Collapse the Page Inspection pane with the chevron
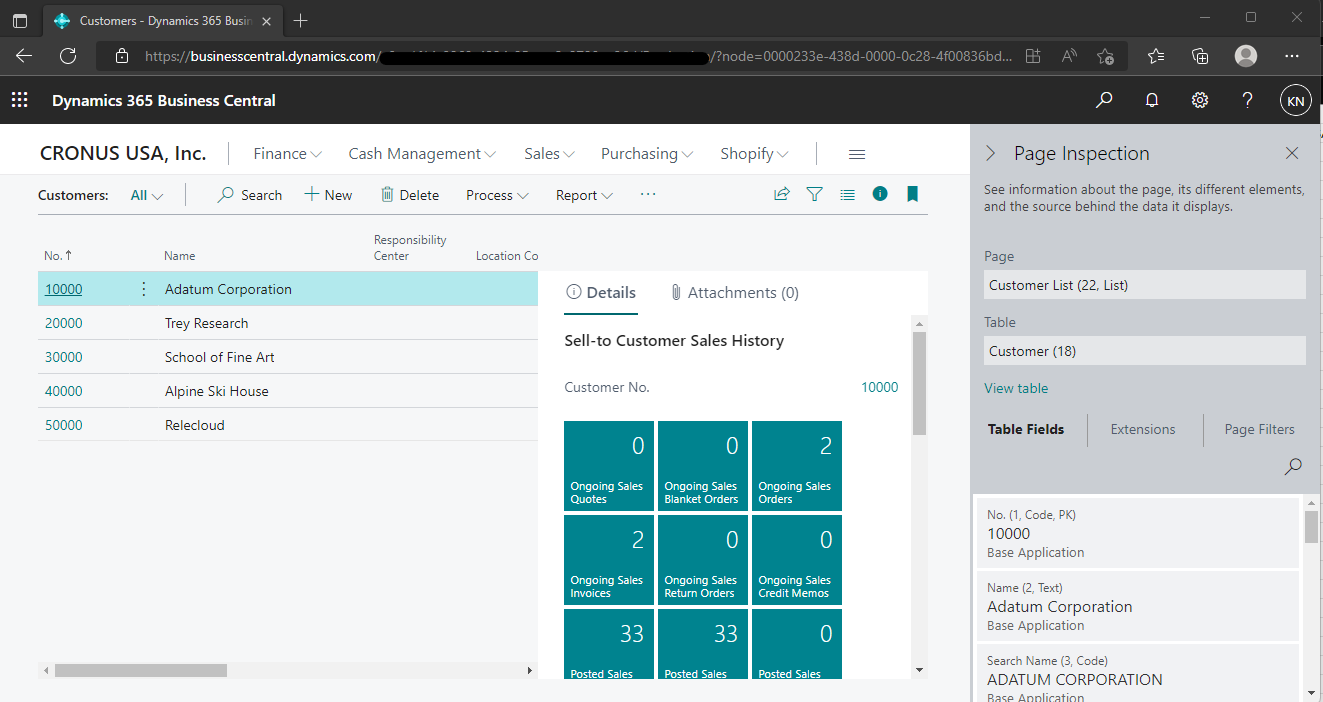Screen dimensions: 1323x702 991,153
